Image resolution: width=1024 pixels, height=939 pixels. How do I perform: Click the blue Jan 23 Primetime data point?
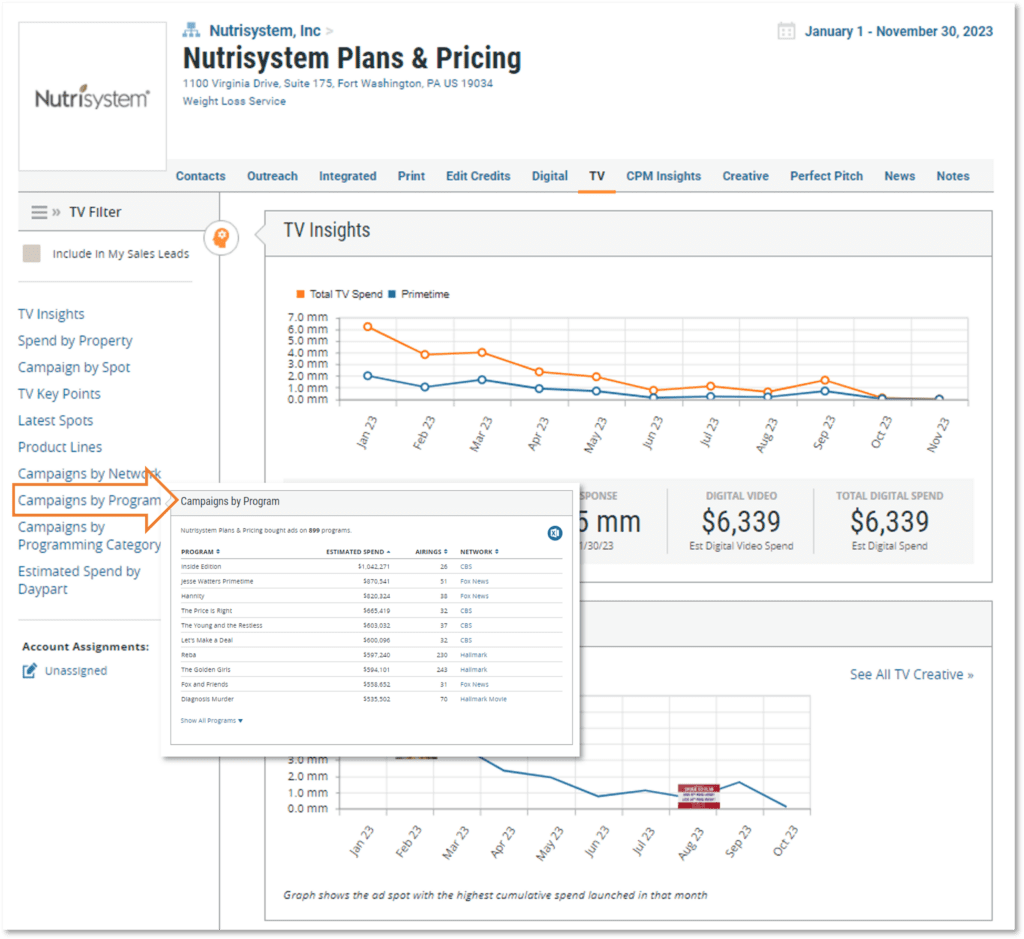tap(368, 376)
